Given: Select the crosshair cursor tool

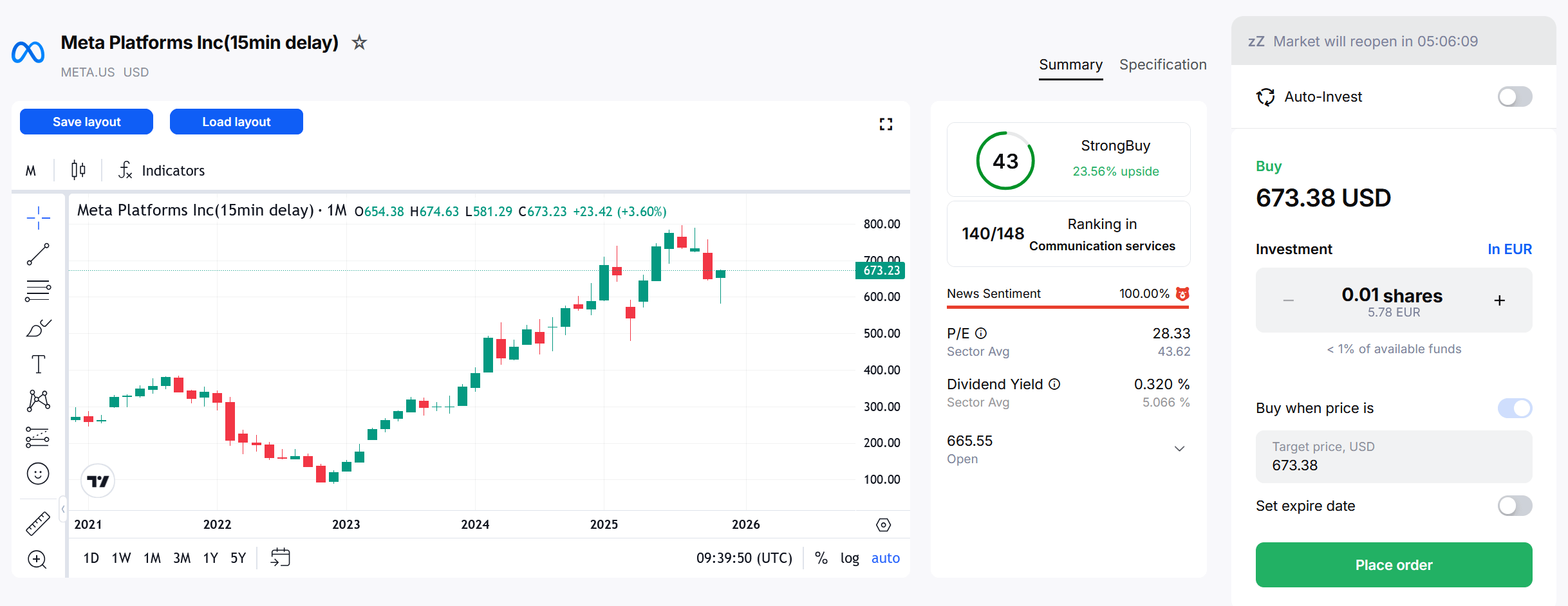Looking at the screenshot, I should click(x=38, y=218).
